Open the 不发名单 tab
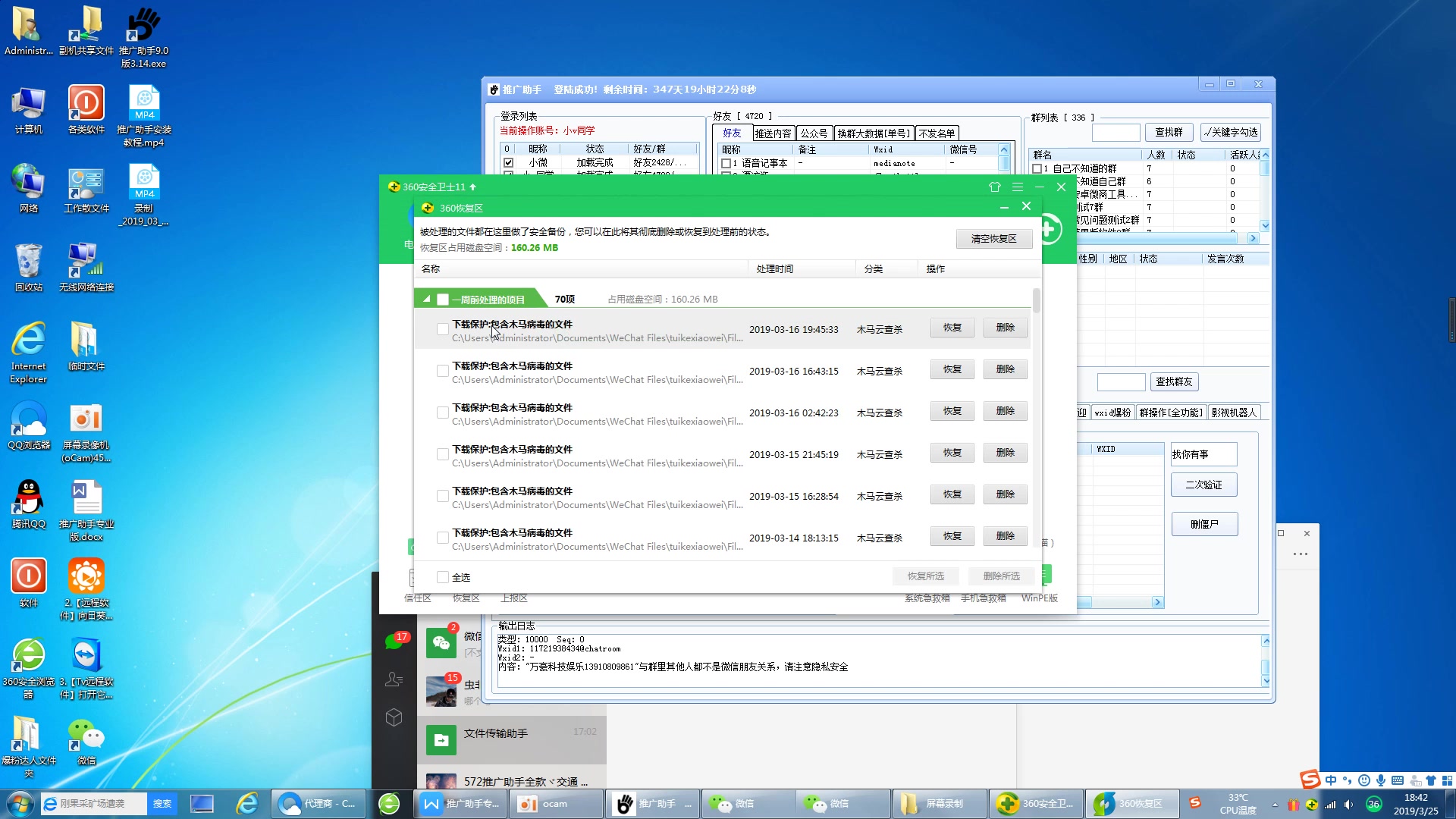This screenshot has width=1456, height=819. pyautogui.click(x=937, y=133)
